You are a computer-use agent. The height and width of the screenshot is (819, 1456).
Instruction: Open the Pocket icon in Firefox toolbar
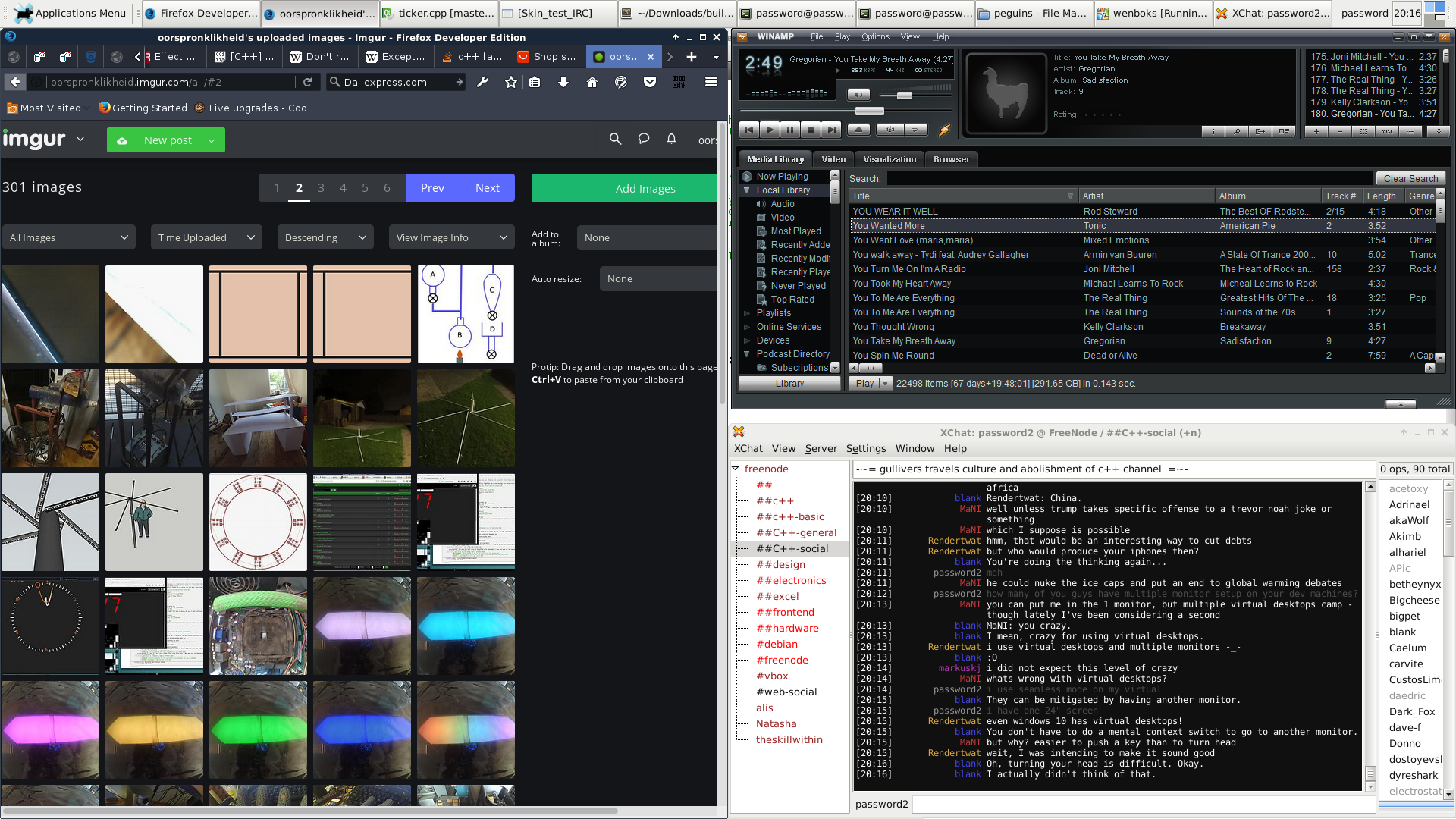click(x=649, y=82)
